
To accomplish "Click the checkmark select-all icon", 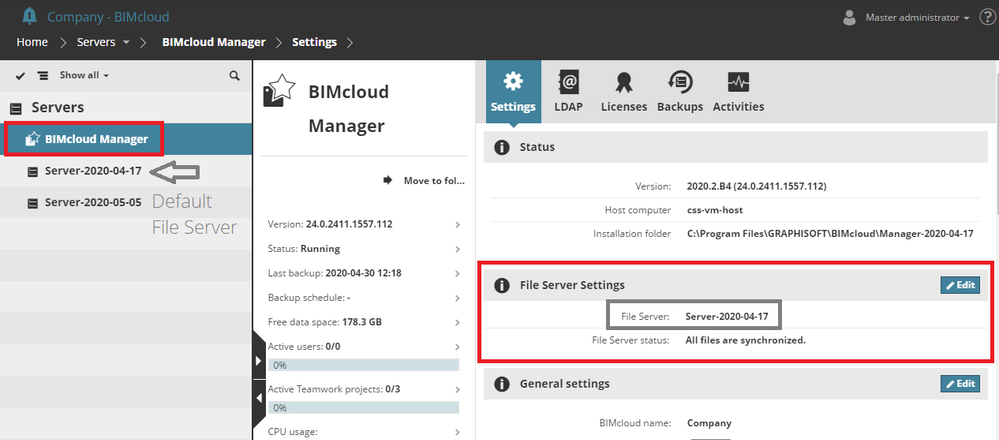I will (x=20, y=75).
